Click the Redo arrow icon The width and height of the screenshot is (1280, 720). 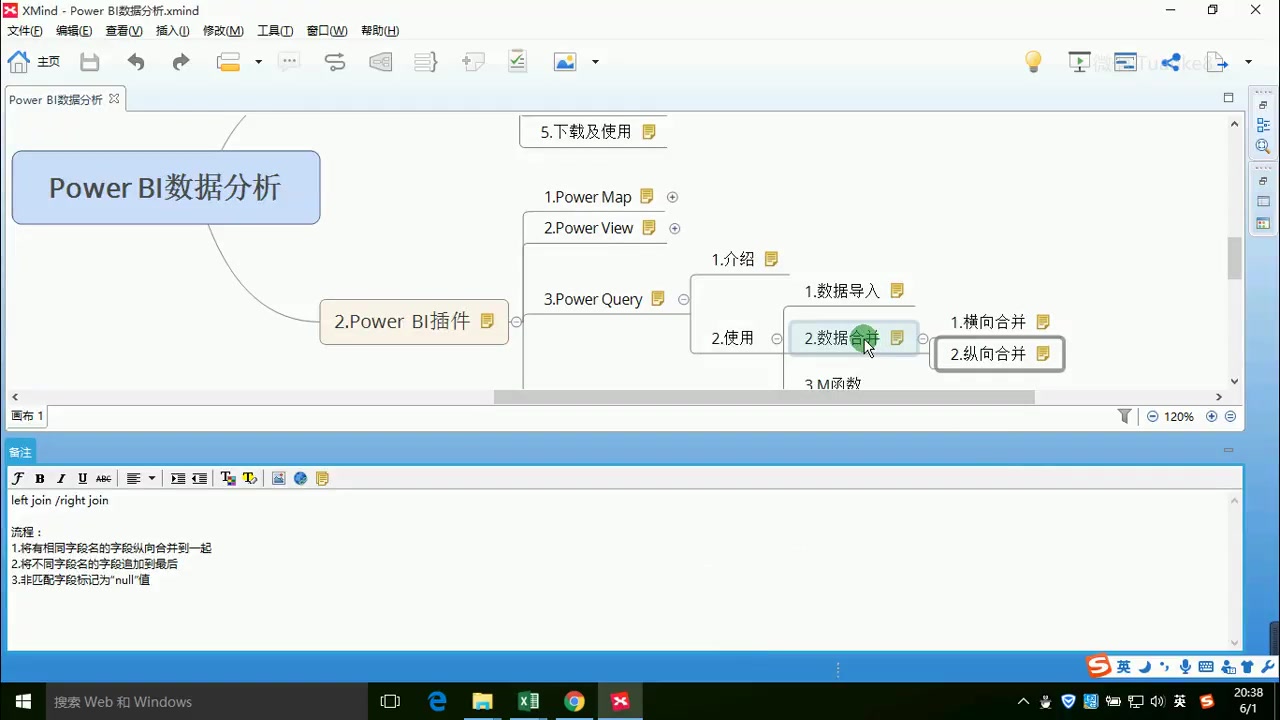tap(181, 62)
